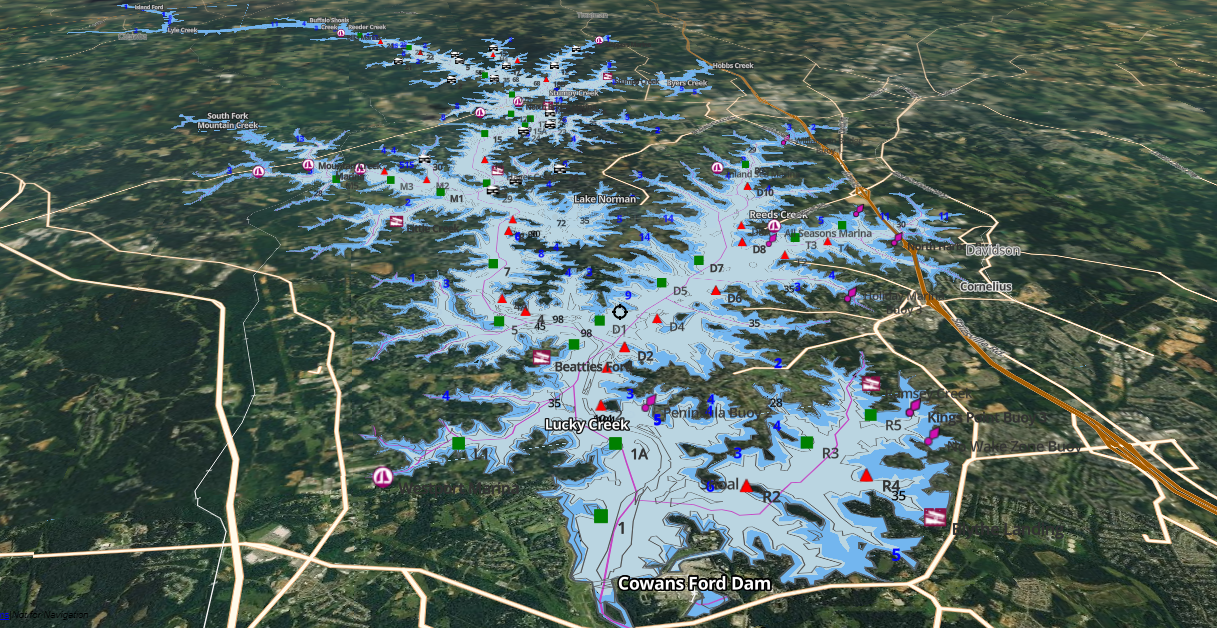Click the crosshair position marker on the lake
The image size is (1217, 628).
click(620, 312)
